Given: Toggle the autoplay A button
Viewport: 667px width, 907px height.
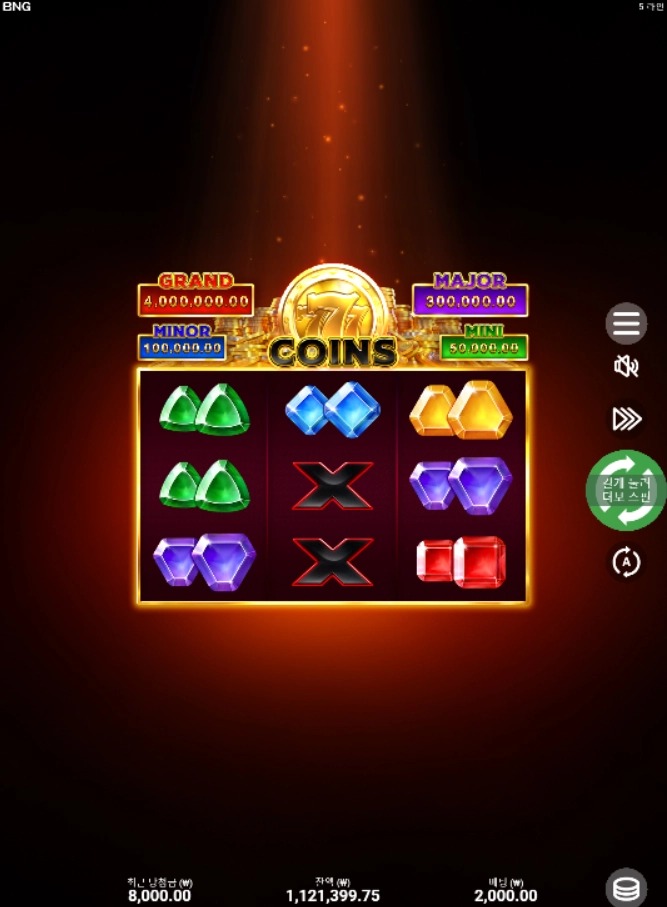Looking at the screenshot, I should (626, 562).
